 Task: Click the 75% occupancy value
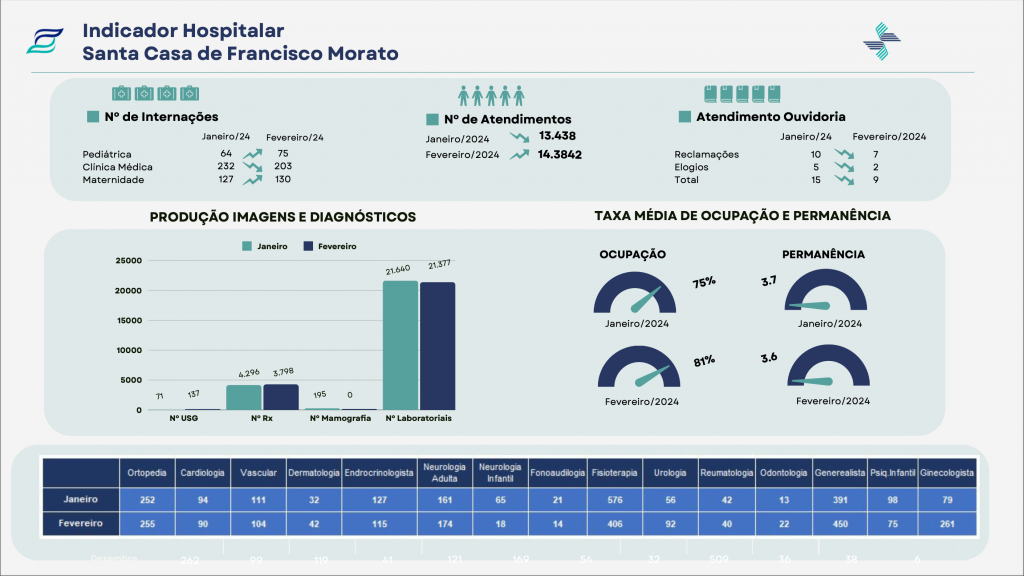coord(704,282)
